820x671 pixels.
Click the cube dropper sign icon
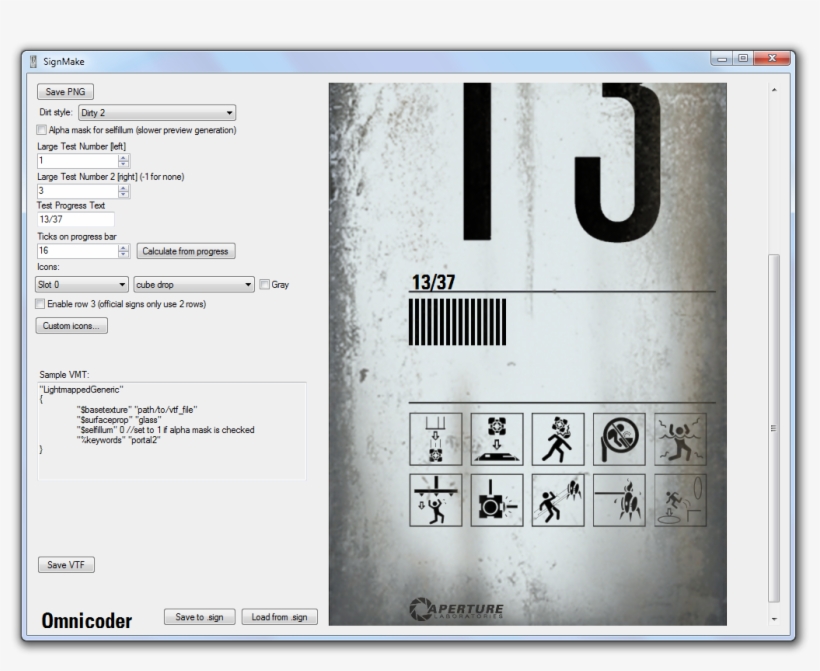click(x=436, y=439)
